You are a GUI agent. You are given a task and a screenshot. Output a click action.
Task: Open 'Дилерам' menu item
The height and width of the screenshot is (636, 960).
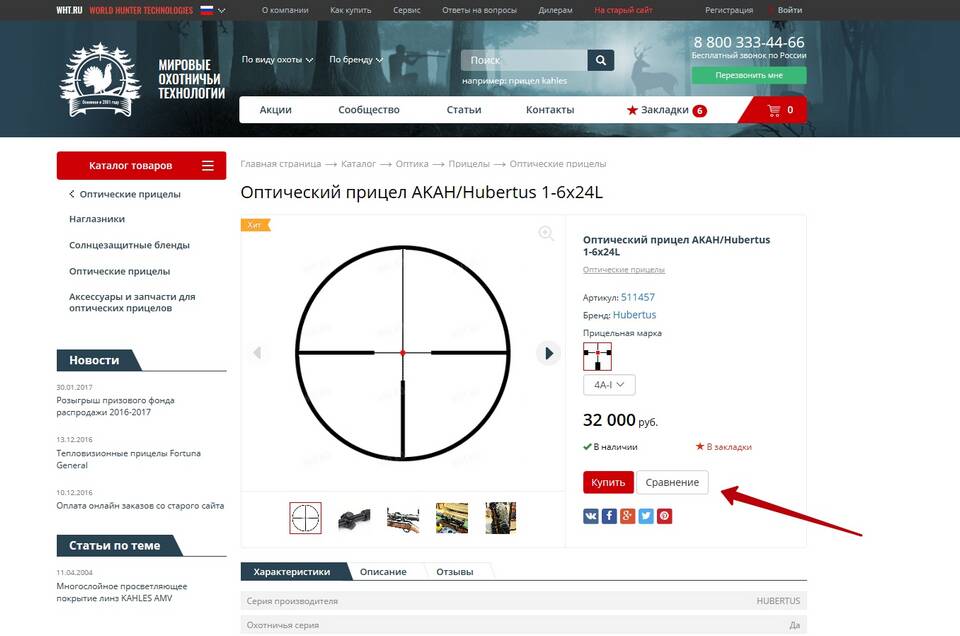point(555,10)
